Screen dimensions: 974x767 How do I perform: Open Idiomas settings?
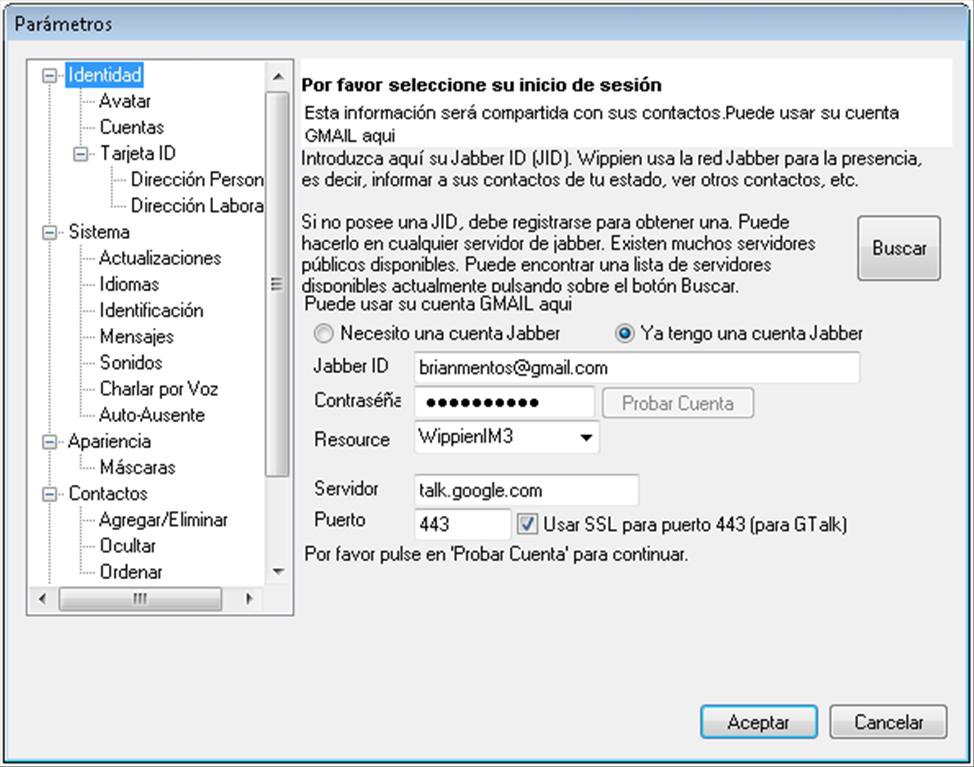(x=129, y=284)
